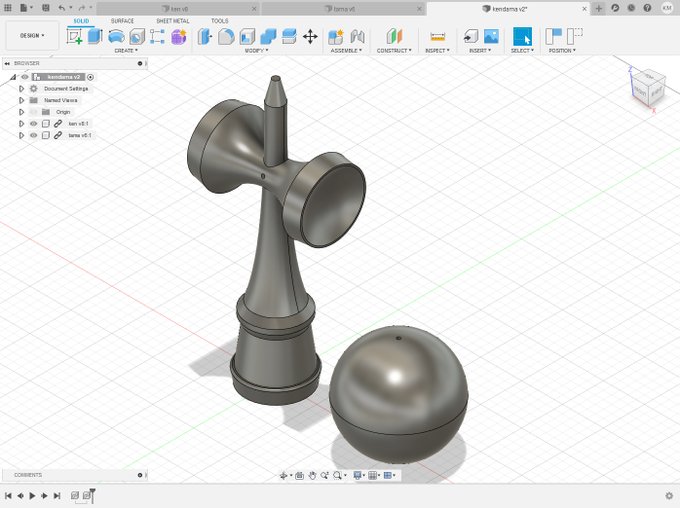Play the design timeline
The height and width of the screenshot is (508, 680).
tap(32, 495)
